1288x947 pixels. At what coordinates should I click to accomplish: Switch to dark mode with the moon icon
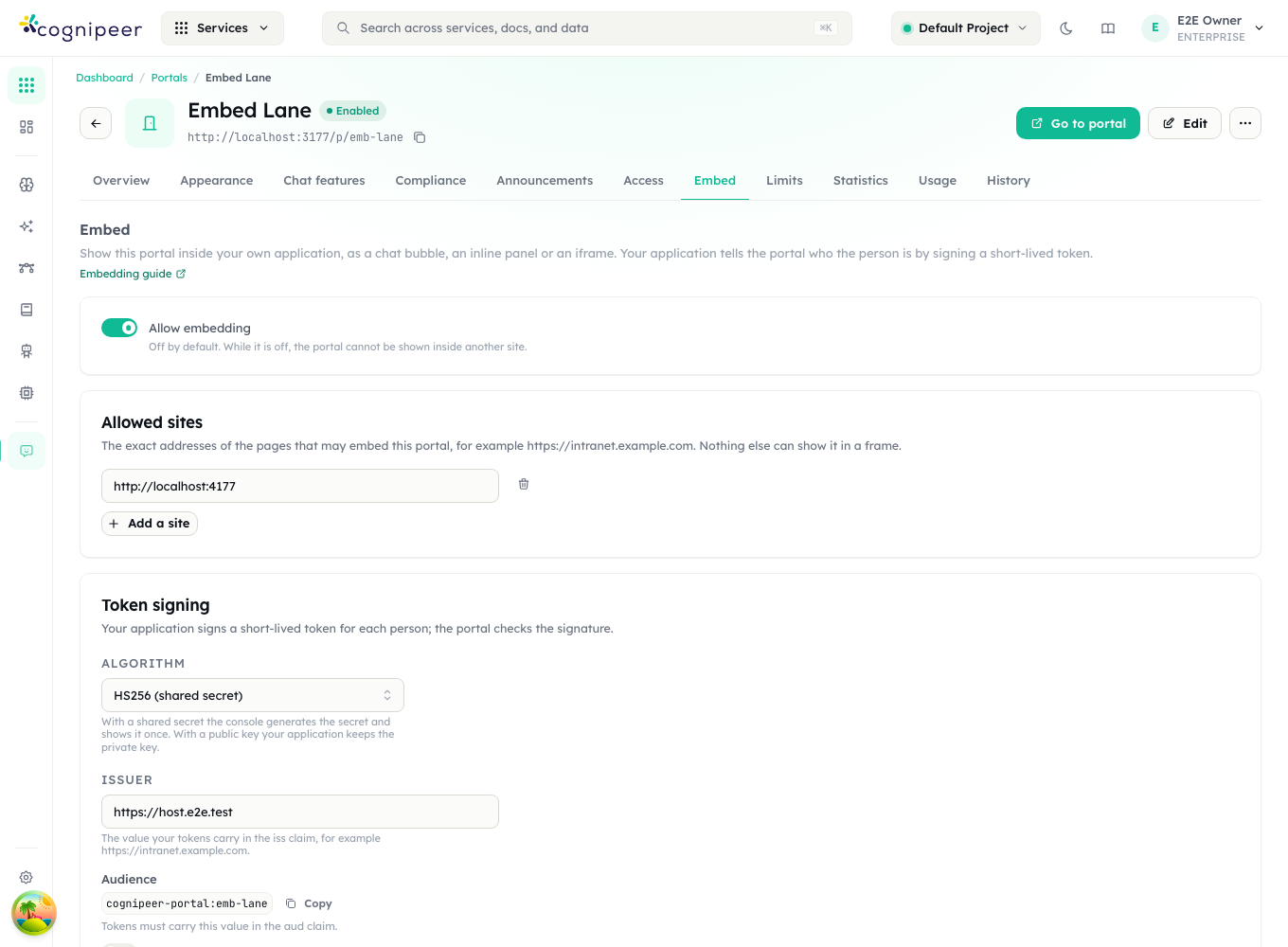(x=1066, y=28)
